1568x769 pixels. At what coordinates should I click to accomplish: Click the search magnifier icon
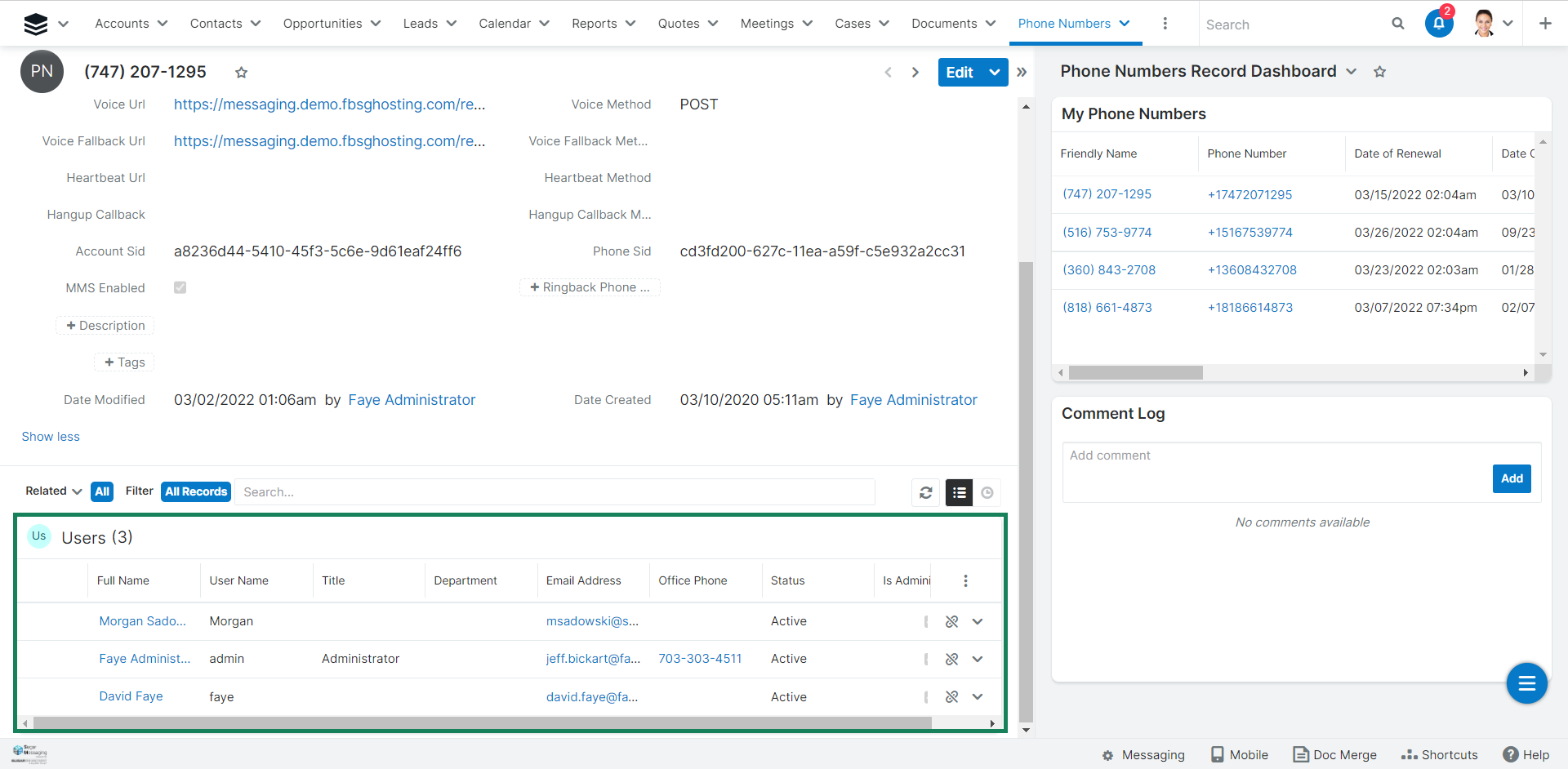click(1397, 24)
